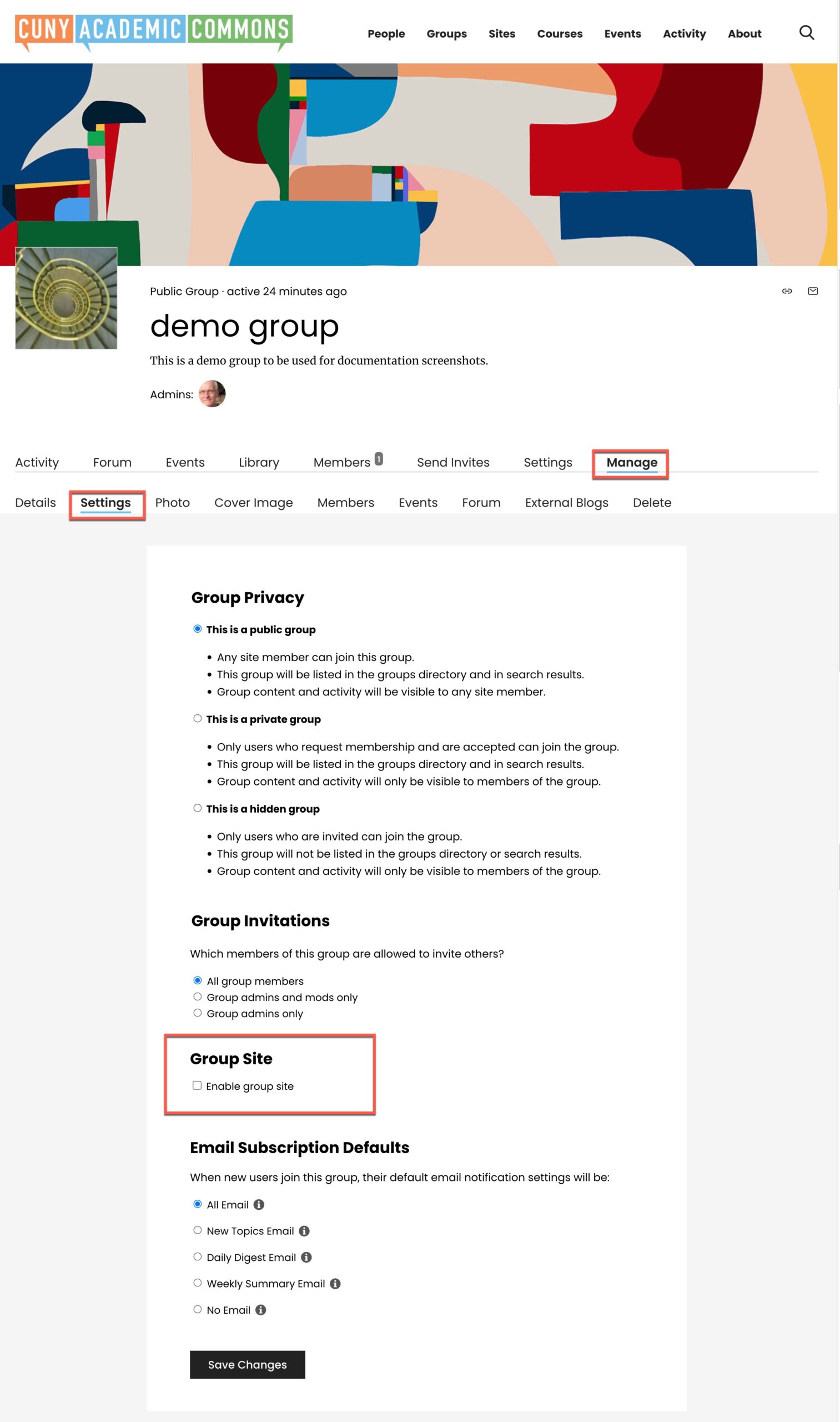Open Events sub-tab under Manage
The height and width of the screenshot is (1422, 840).
418,502
